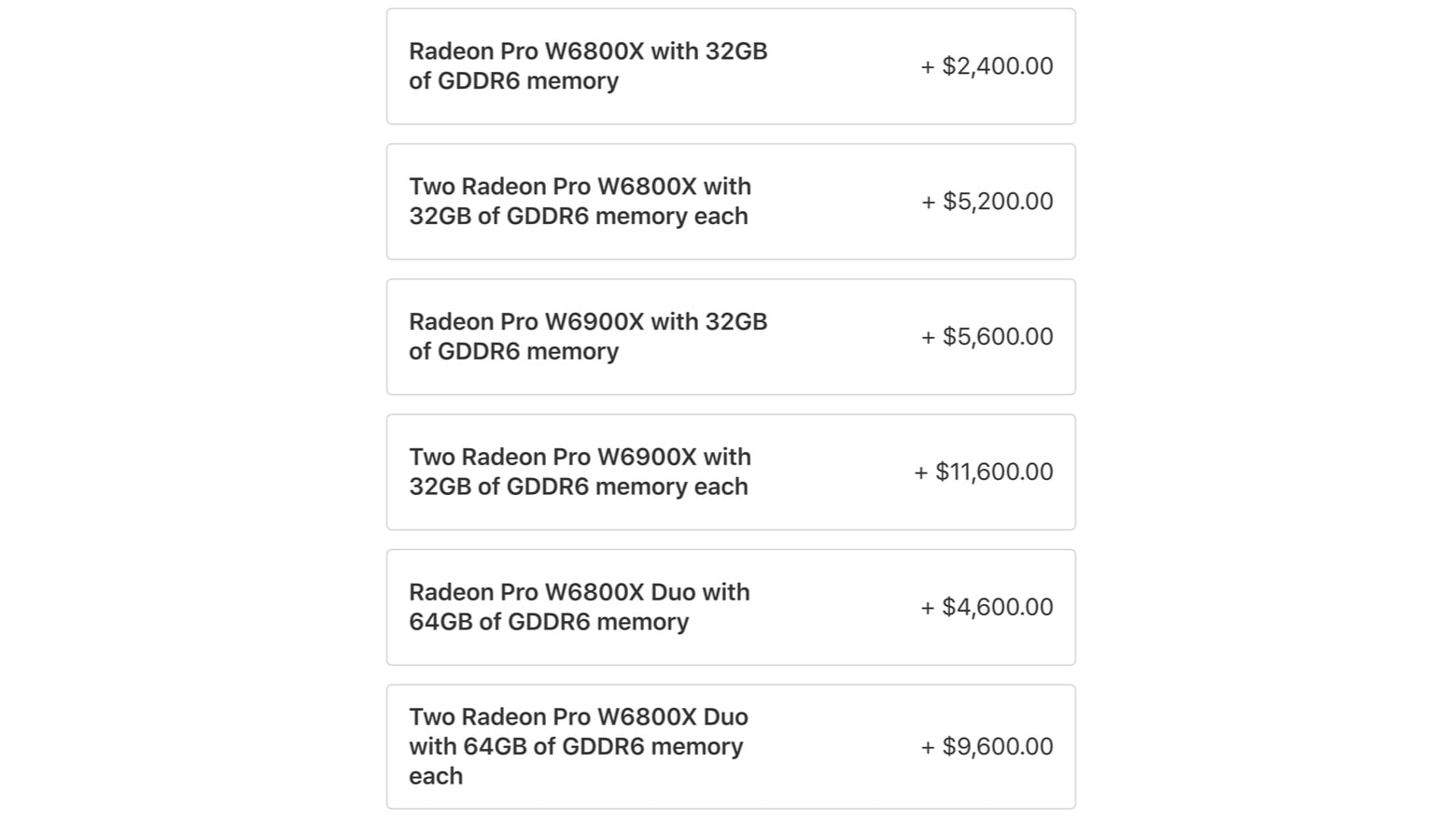The width and height of the screenshot is (1456, 819).
Task: Choose Two Radeon Pro W6800X Duo option
Action: [x=731, y=746]
